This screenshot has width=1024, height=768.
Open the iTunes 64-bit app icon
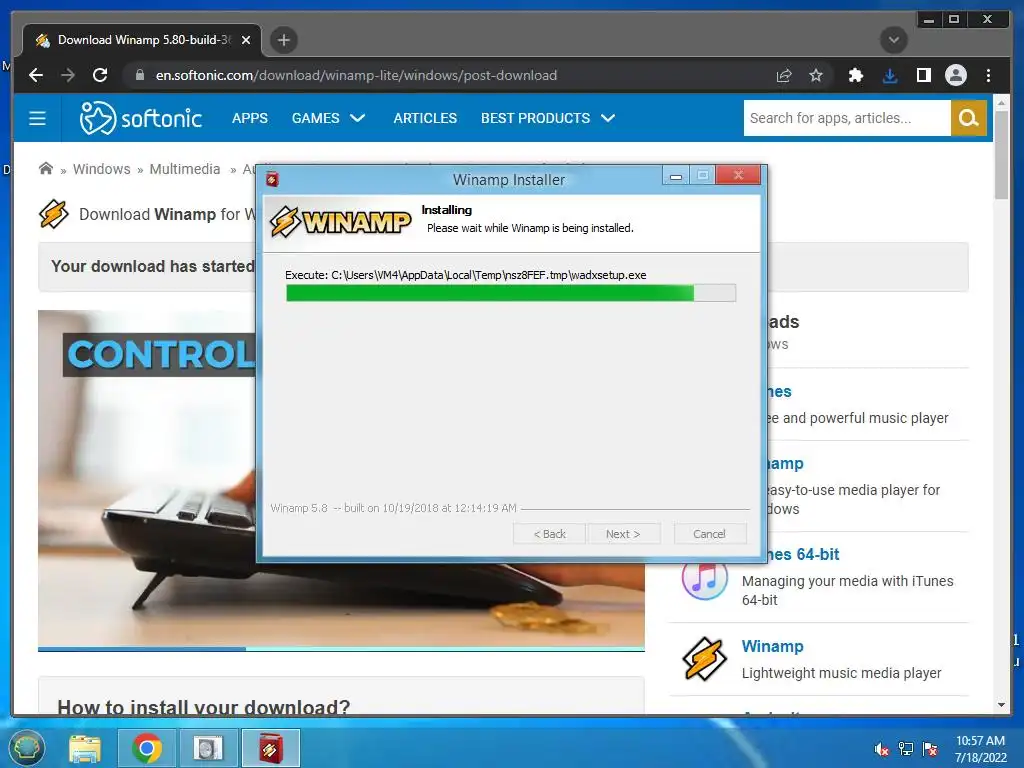(x=704, y=578)
